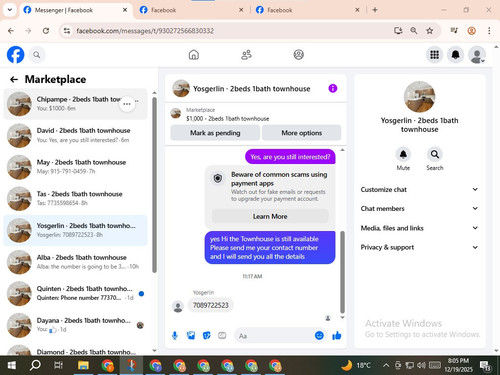Image resolution: width=500 pixels, height=375 pixels.
Task: Close the Messenger | Facebook tab
Action: pos(125,10)
